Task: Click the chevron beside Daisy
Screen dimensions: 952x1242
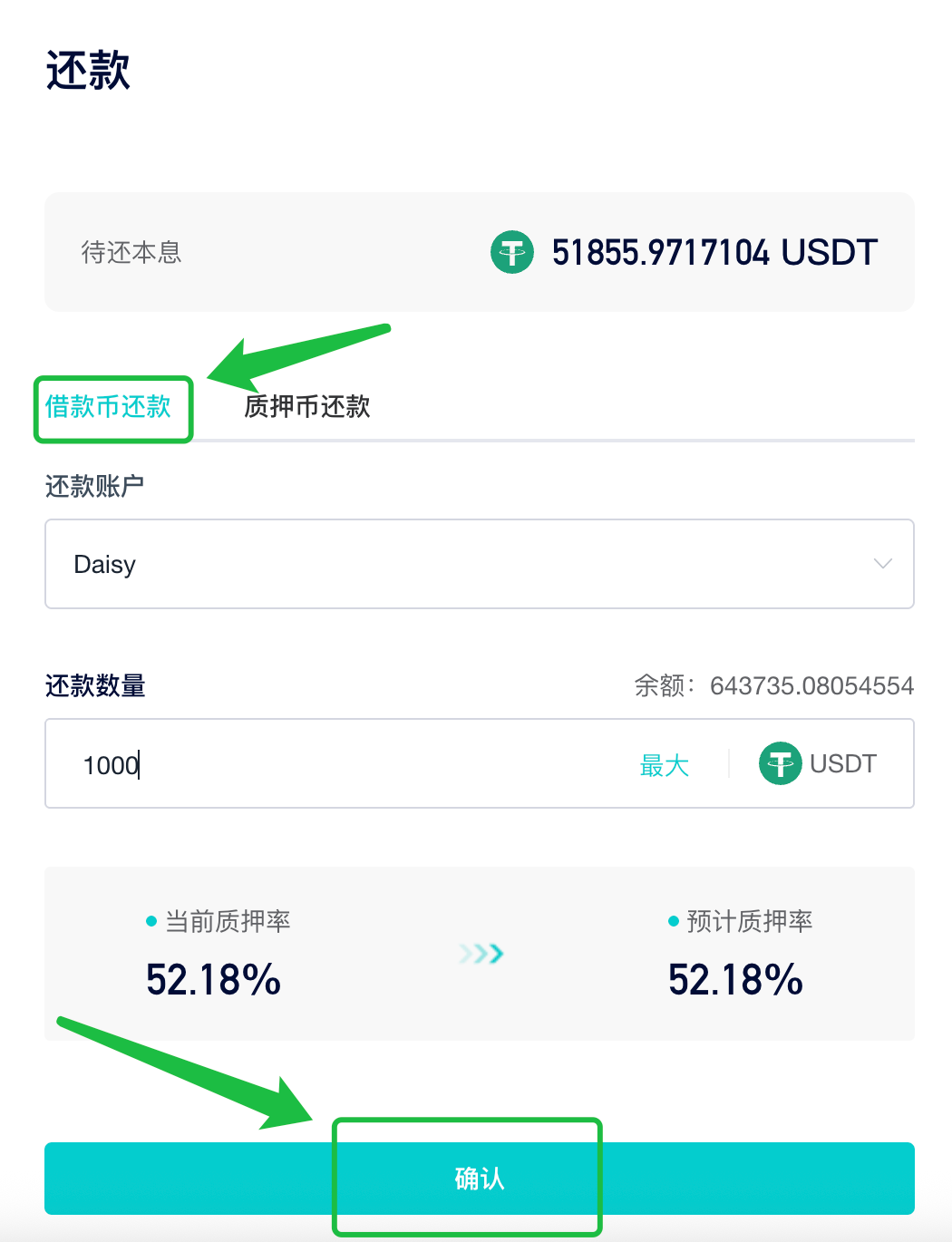Action: (x=881, y=564)
